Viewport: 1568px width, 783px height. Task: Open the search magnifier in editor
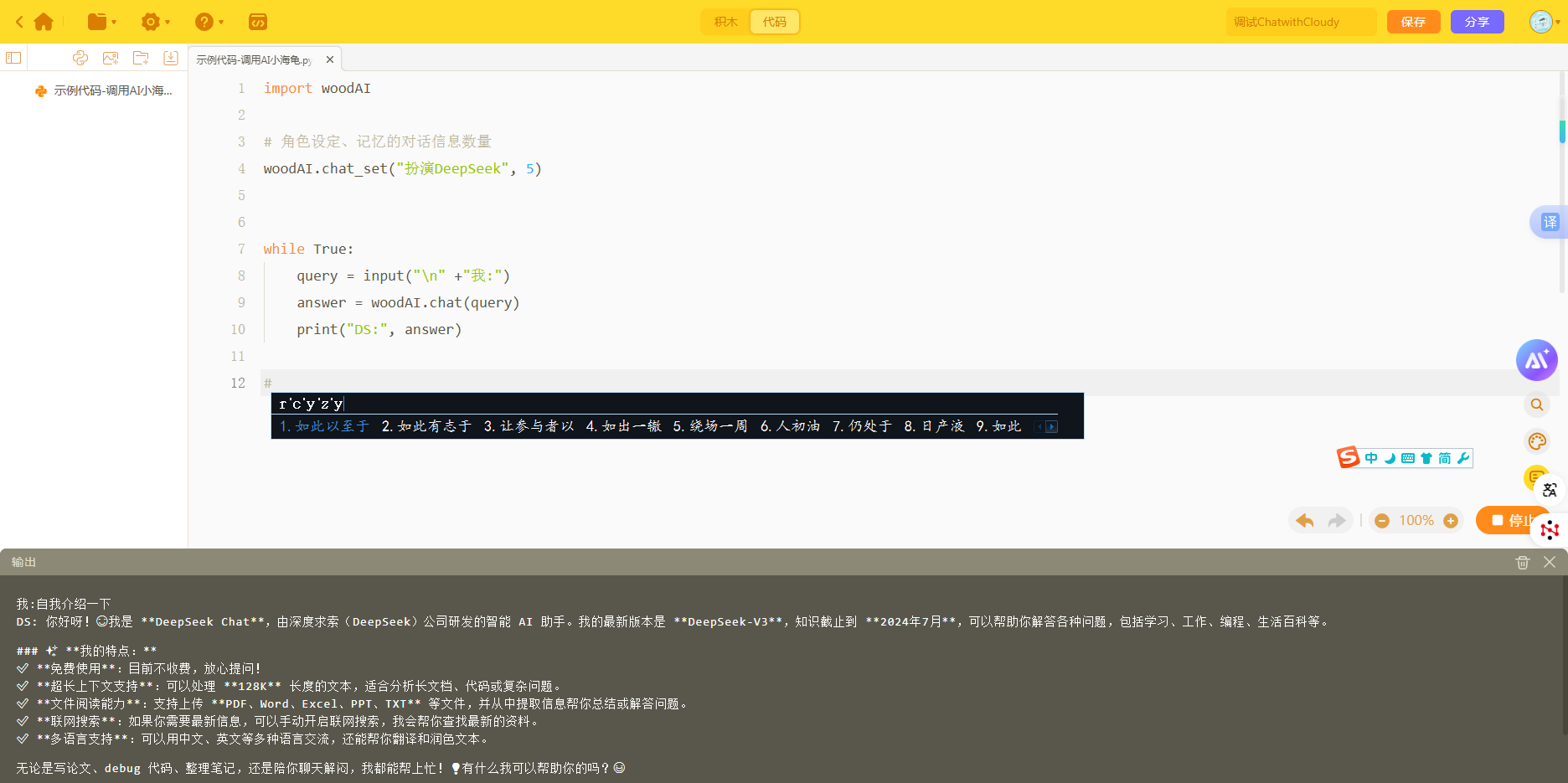click(x=1537, y=404)
